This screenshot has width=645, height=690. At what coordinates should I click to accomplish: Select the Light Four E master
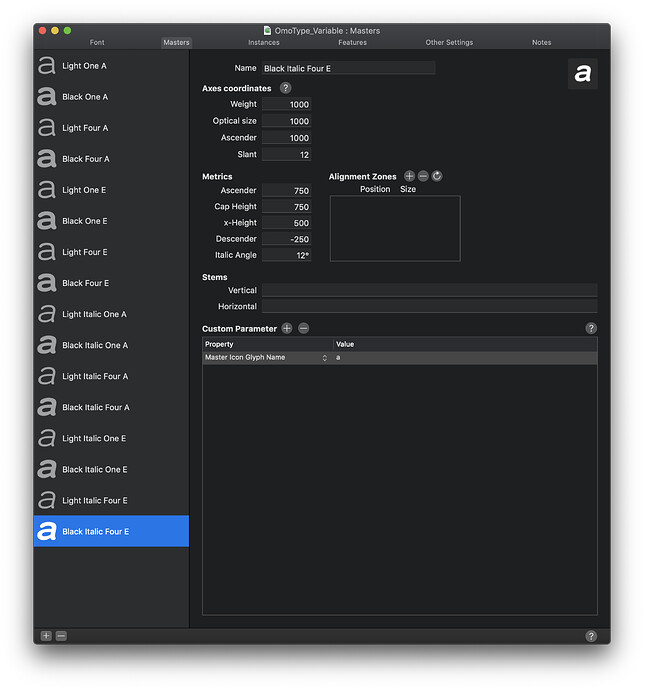111,252
